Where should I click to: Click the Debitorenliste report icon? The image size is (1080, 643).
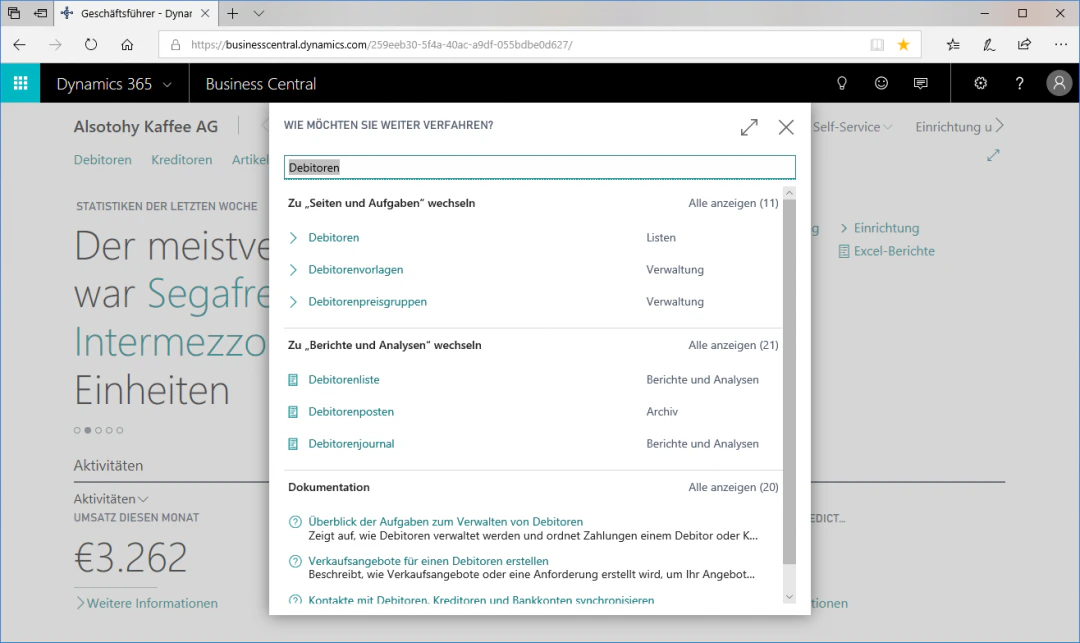[293, 380]
